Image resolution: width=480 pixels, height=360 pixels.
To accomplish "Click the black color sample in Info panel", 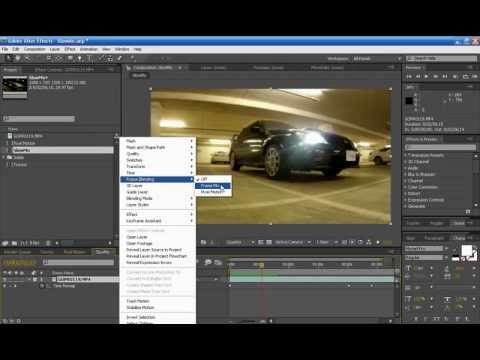I will coord(409,101).
